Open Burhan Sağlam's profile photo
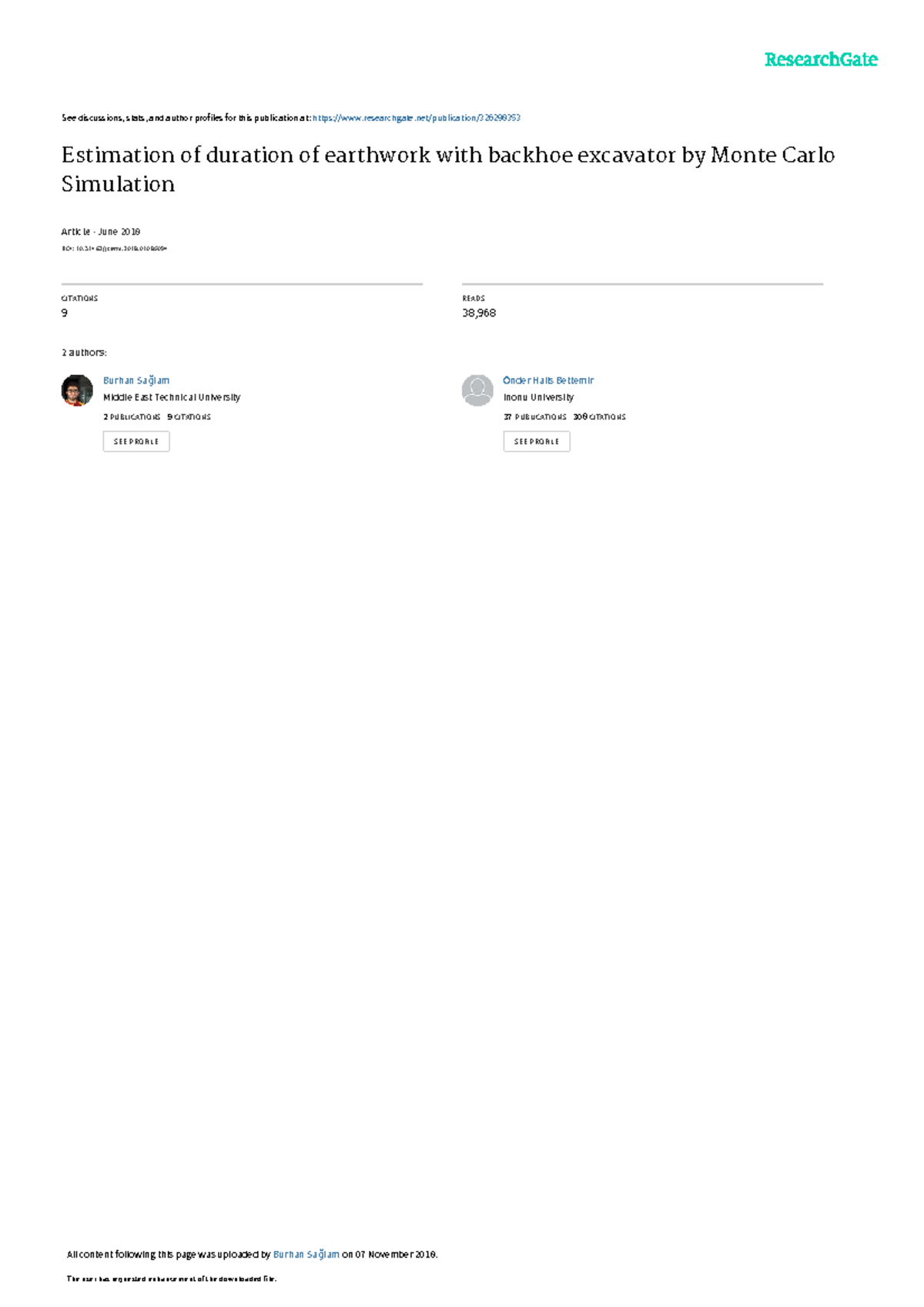Viewport: 924px width, 1307px height. click(77, 390)
